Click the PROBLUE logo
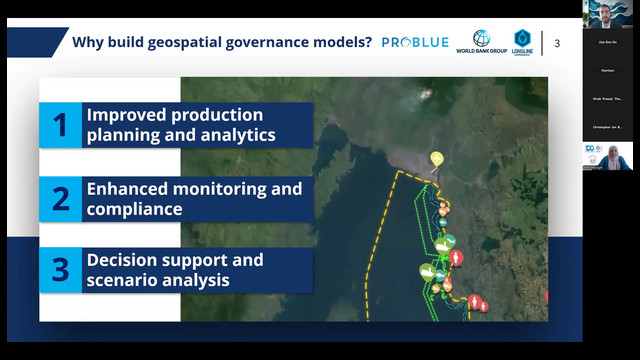 pos(415,42)
